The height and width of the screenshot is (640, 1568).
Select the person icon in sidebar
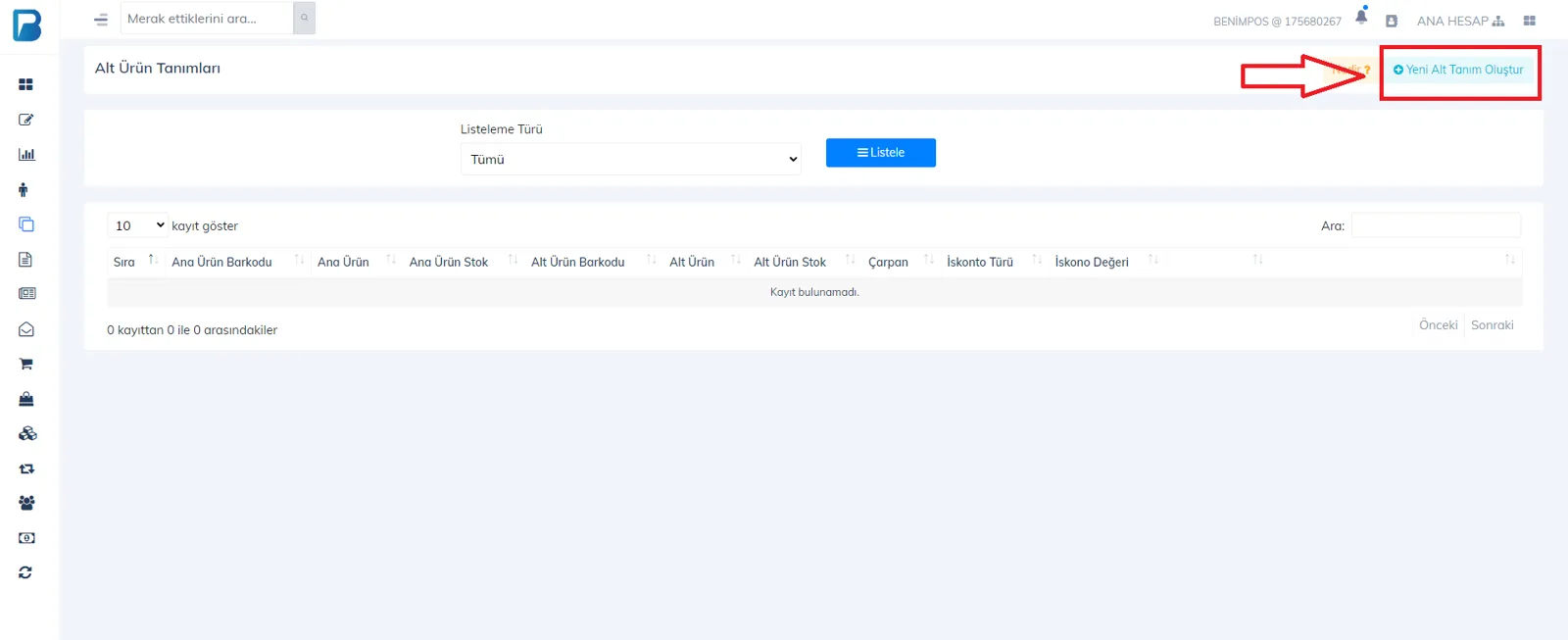(24, 189)
